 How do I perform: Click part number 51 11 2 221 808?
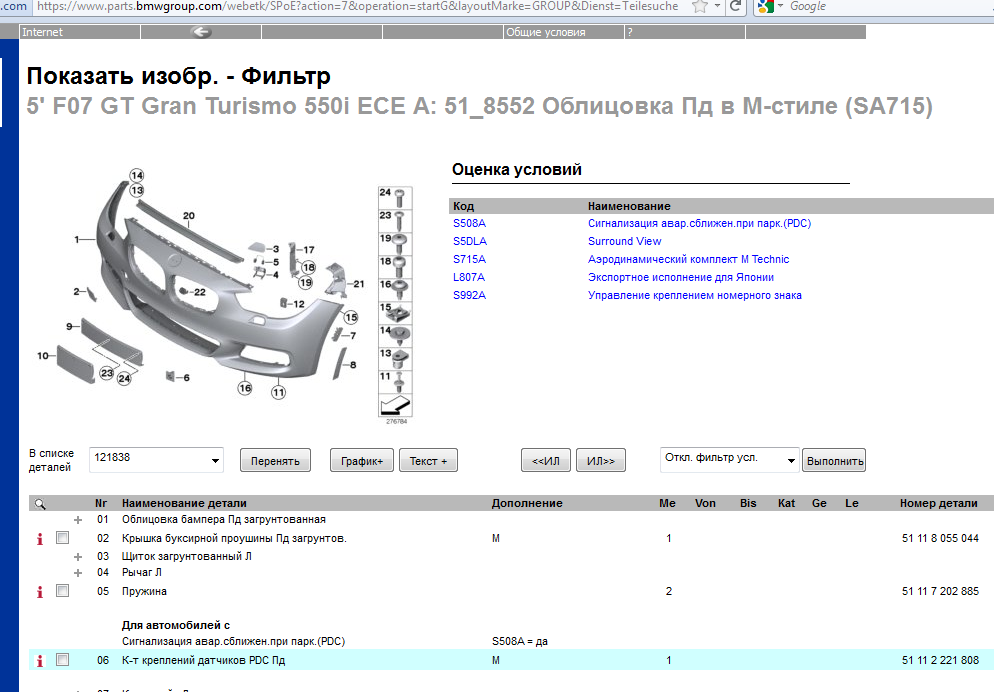click(940, 660)
